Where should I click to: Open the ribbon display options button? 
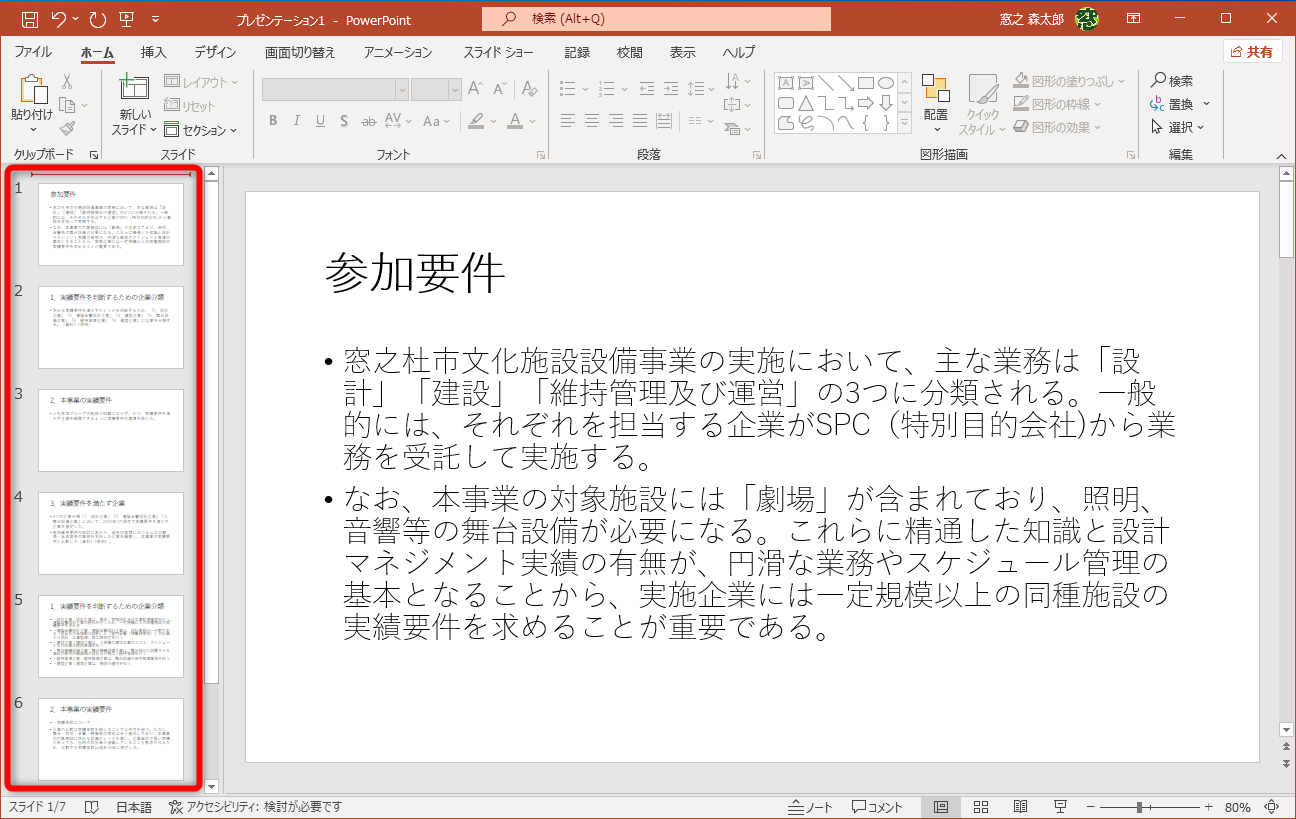1134,19
